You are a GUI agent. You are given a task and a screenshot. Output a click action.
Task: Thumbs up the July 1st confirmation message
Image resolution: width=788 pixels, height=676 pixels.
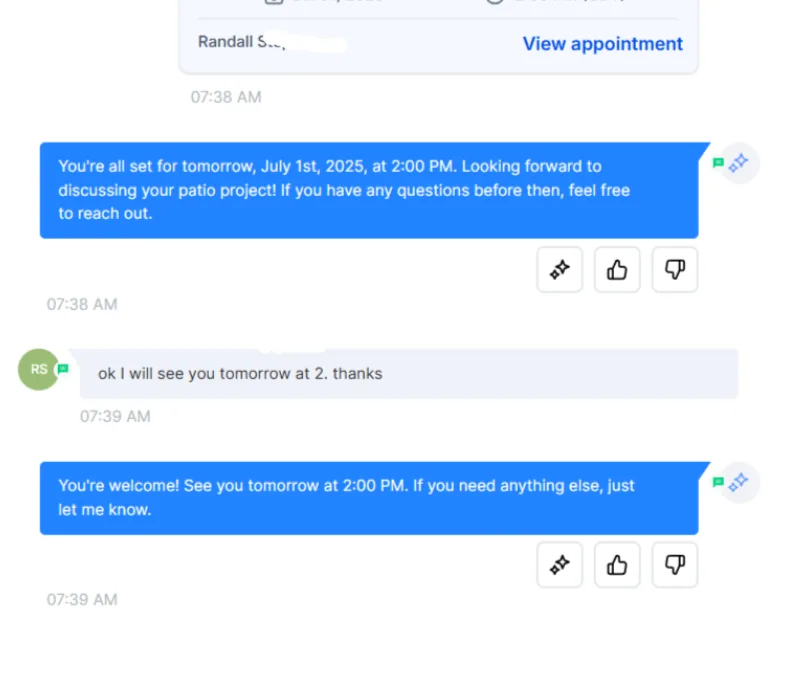point(617,269)
